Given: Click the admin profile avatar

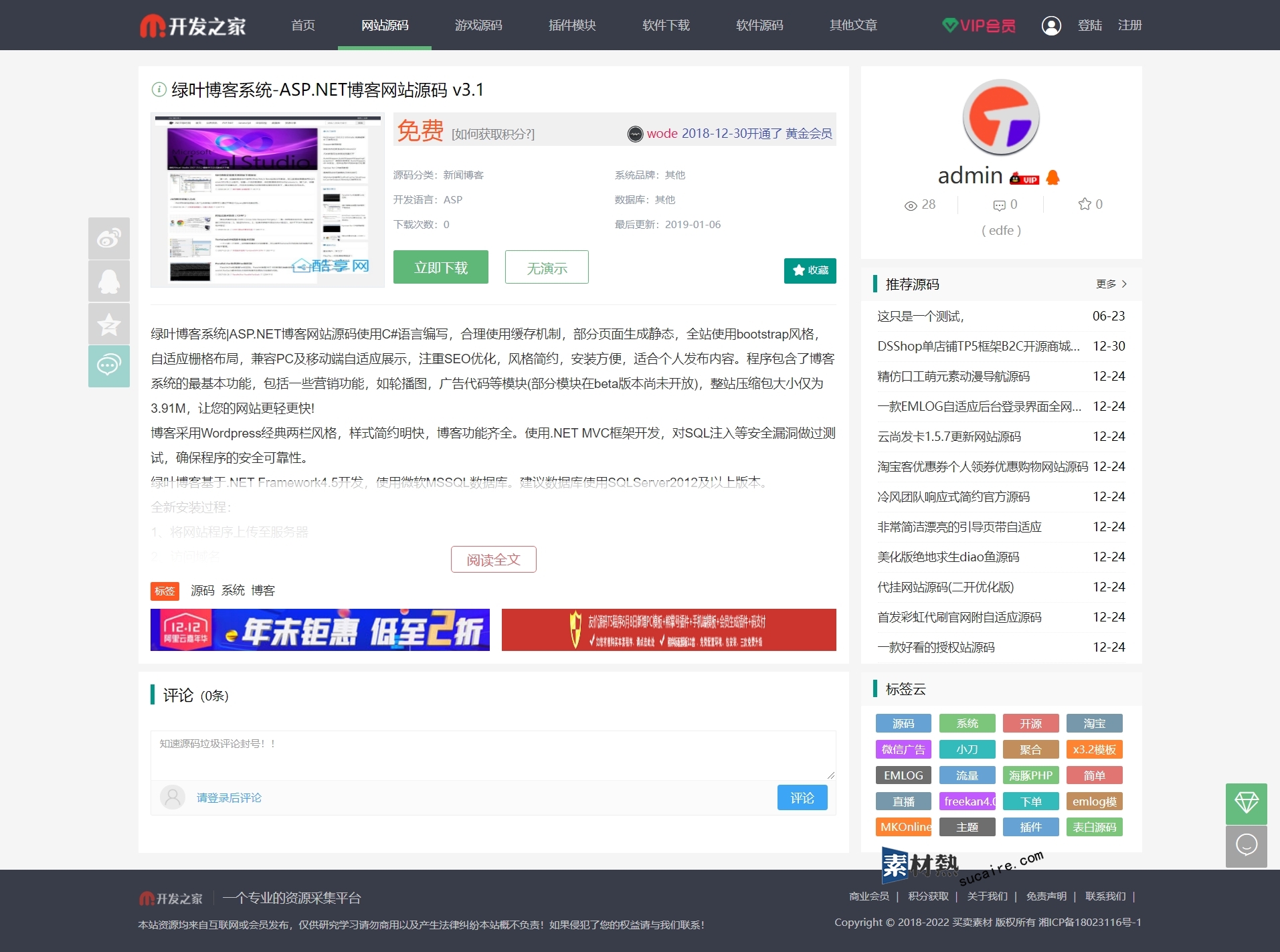Looking at the screenshot, I should click(1001, 118).
